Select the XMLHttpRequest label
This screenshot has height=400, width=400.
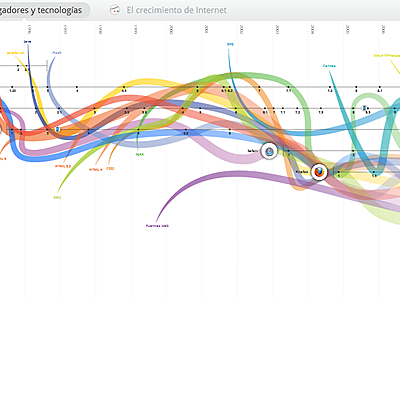tap(387, 56)
